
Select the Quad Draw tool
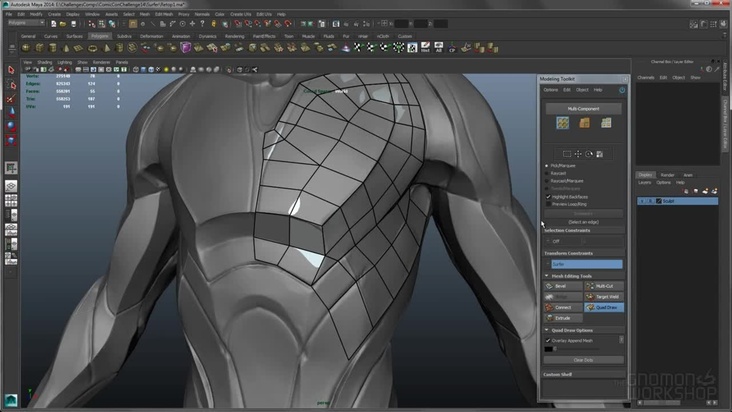click(x=603, y=307)
